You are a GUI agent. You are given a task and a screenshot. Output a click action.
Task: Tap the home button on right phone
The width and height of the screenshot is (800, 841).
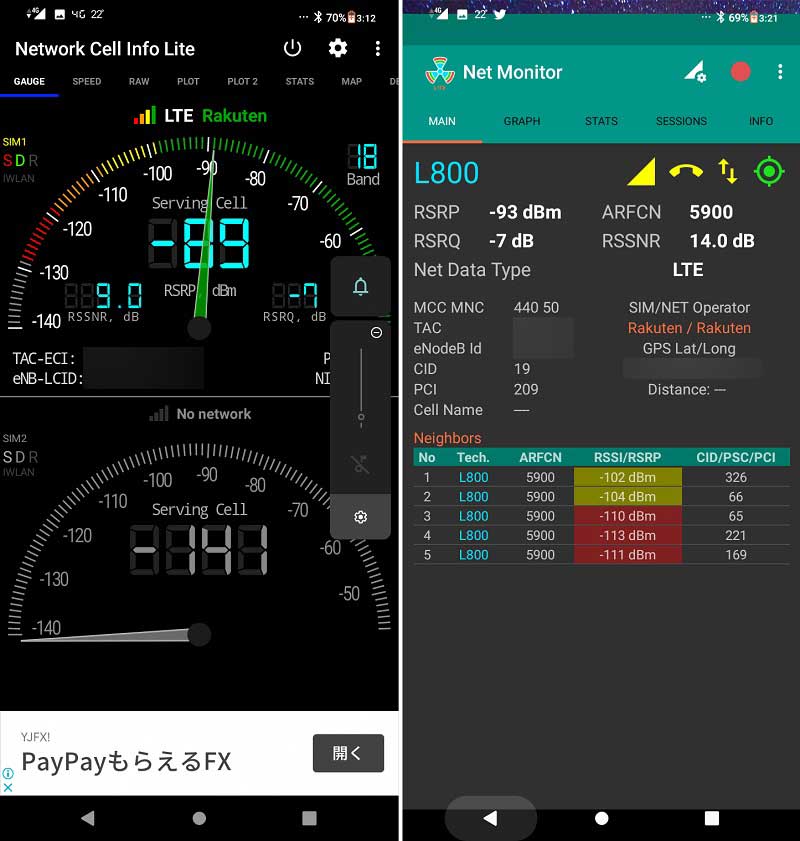[602, 818]
